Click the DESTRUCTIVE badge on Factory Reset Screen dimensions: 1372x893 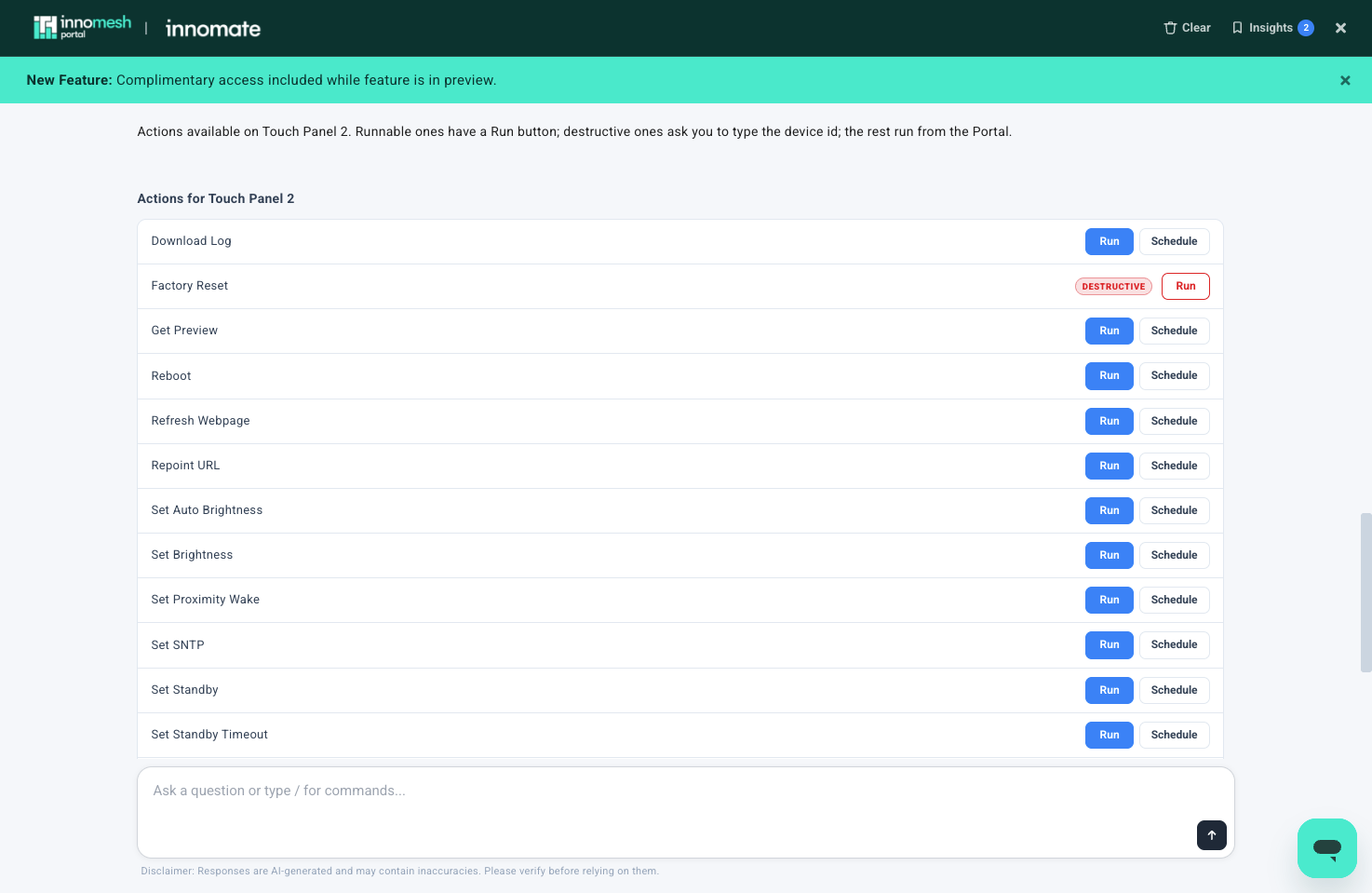pyautogui.click(x=1113, y=287)
